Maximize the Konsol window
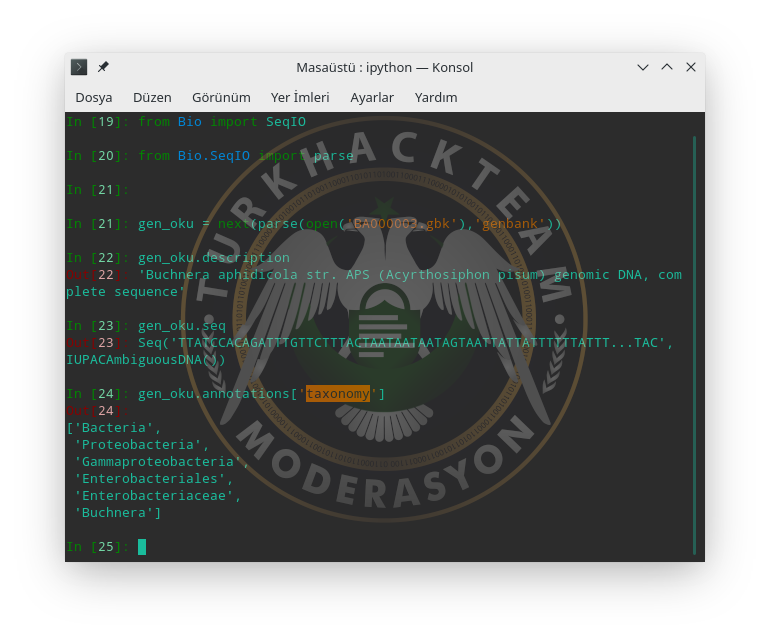The width and height of the screenshot is (770, 639). 667,67
